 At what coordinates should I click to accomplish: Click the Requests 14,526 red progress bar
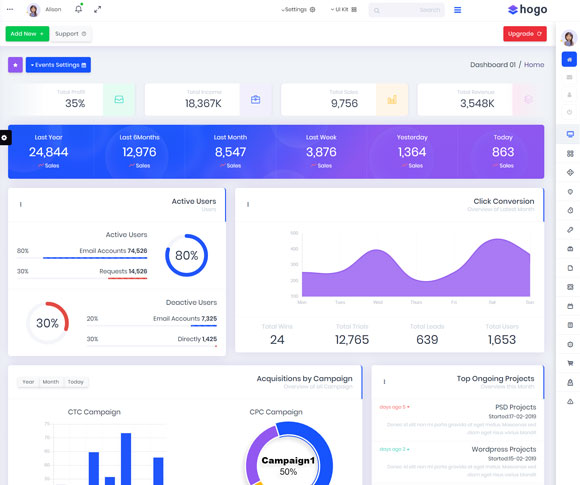click(127, 278)
